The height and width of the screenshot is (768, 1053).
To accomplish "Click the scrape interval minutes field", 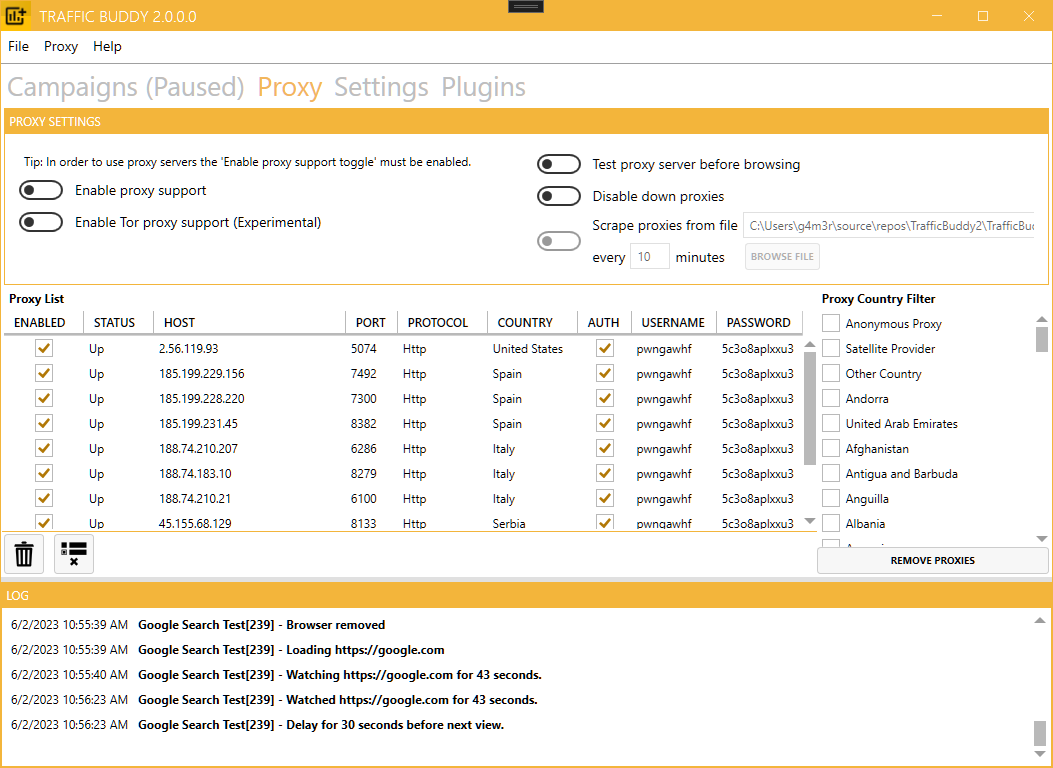I will [649, 256].
